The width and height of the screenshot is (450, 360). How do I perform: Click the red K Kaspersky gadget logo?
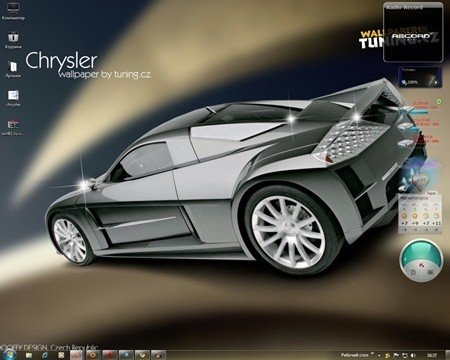(x=421, y=265)
